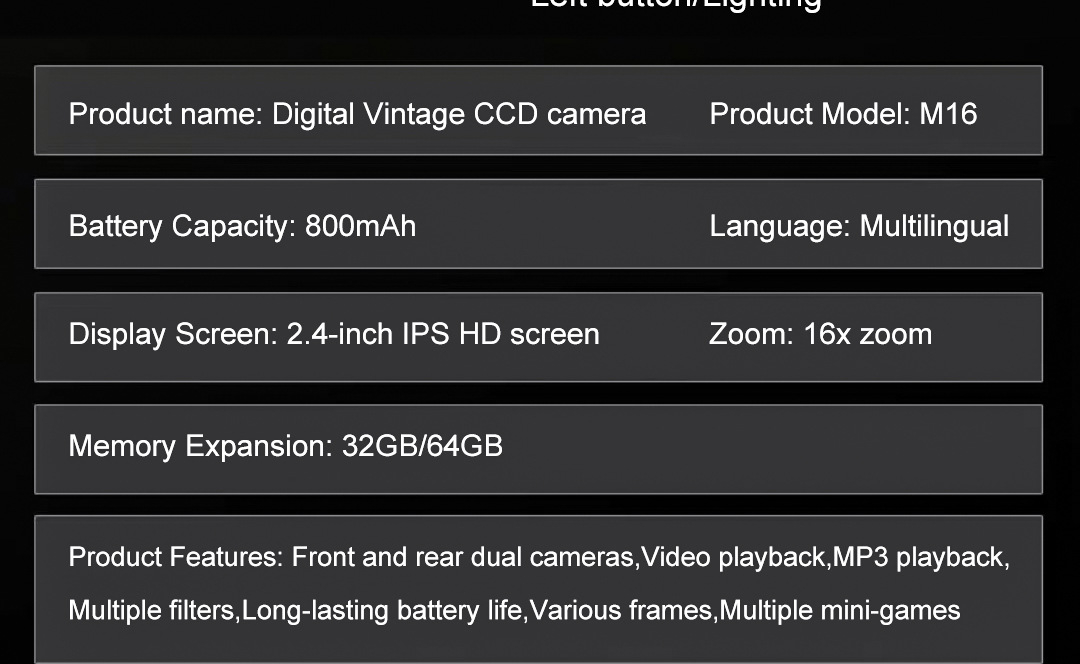Screen dimensions: 1080x664
Task: Click the 'Product name:' label
Action: pyautogui.click(x=166, y=114)
